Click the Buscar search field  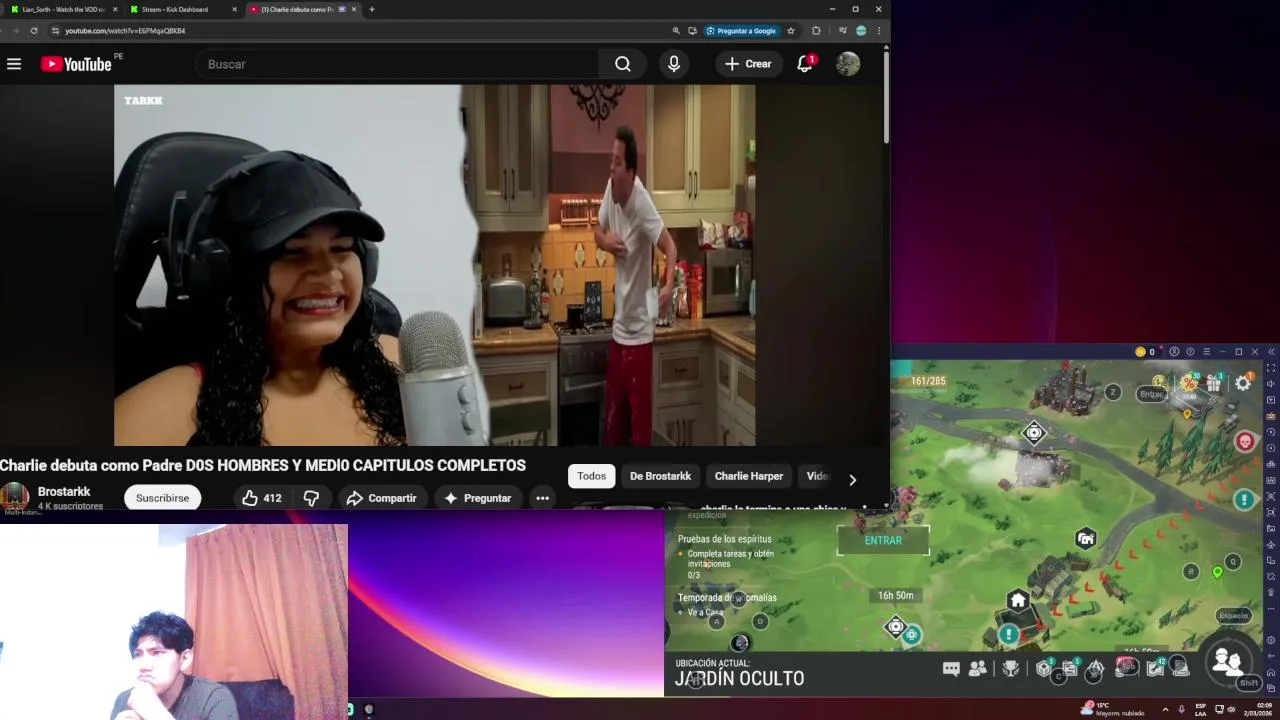click(398, 64)
